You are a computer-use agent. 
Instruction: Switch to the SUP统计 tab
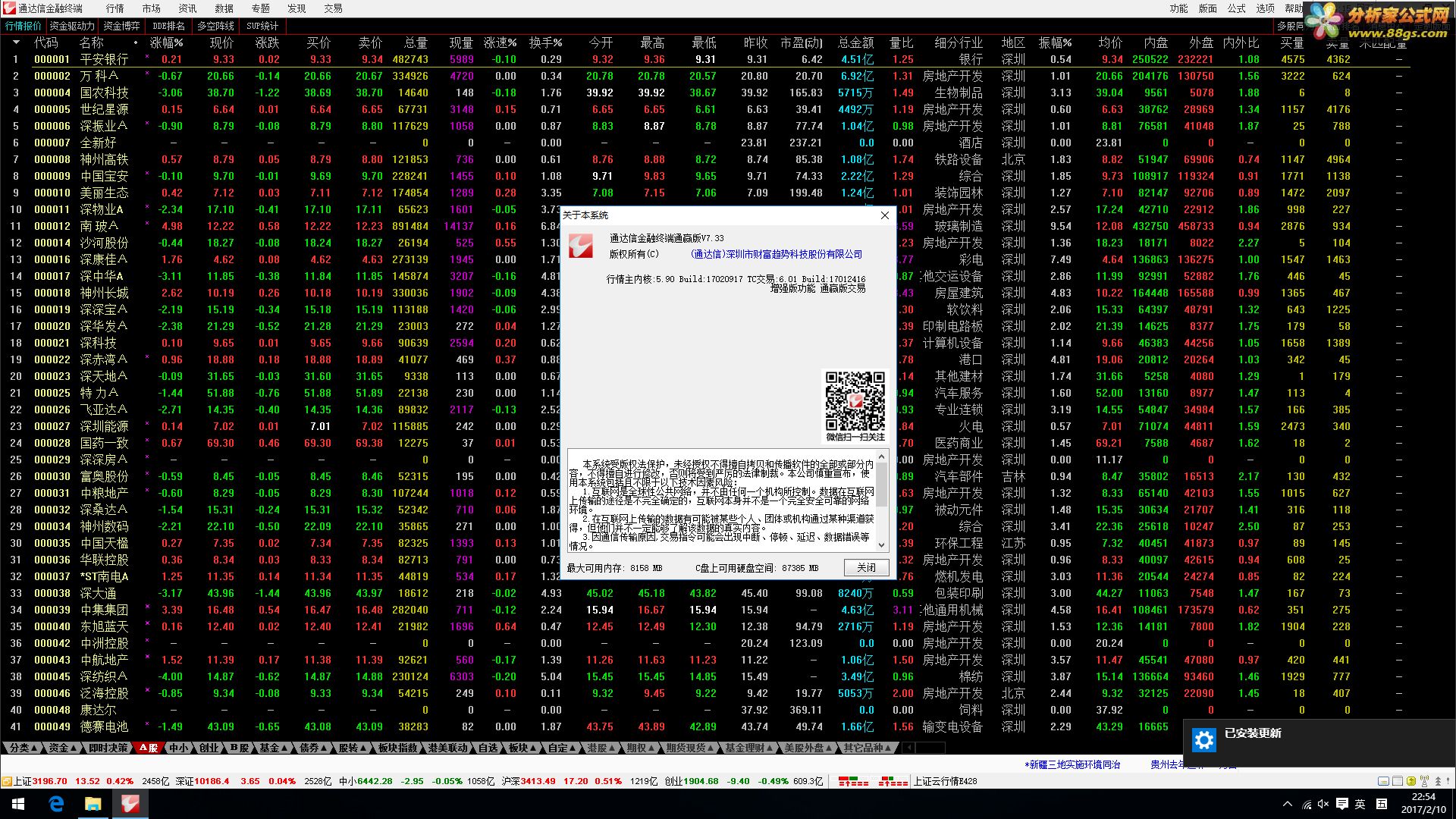point(262,26)
